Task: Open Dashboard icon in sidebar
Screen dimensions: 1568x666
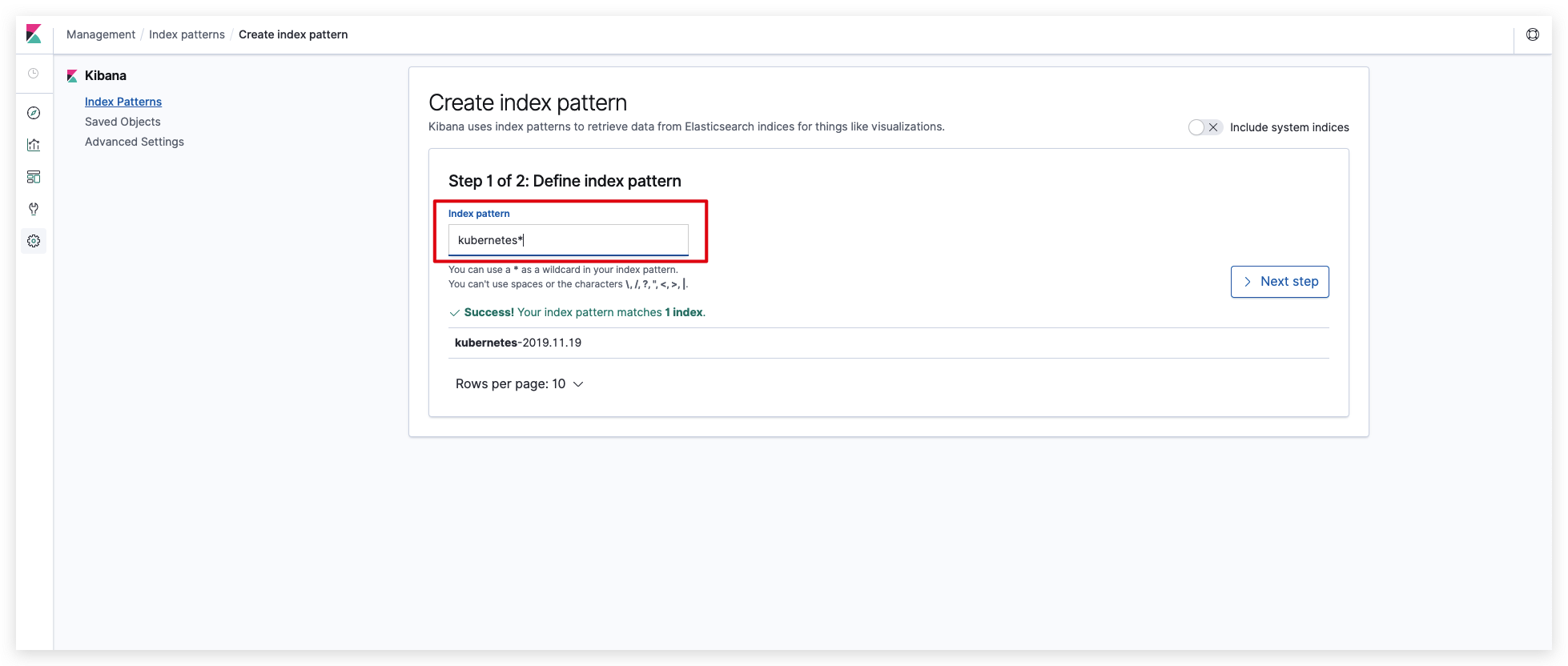Action: 34,177
